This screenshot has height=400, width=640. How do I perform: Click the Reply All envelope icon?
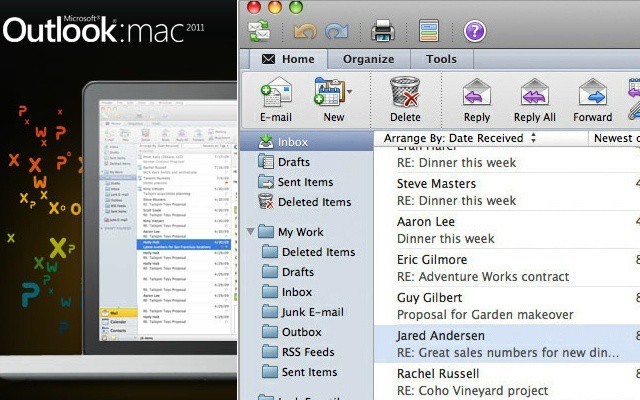point(534,100)
